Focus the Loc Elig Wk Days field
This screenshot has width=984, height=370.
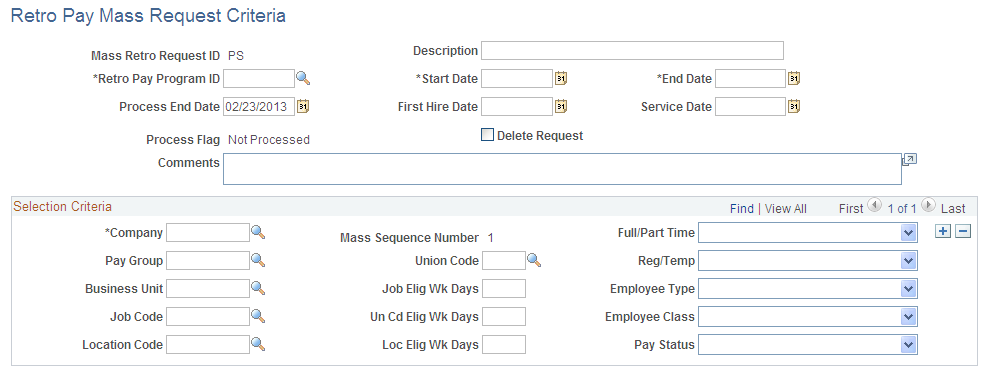[x=503, y=344]
